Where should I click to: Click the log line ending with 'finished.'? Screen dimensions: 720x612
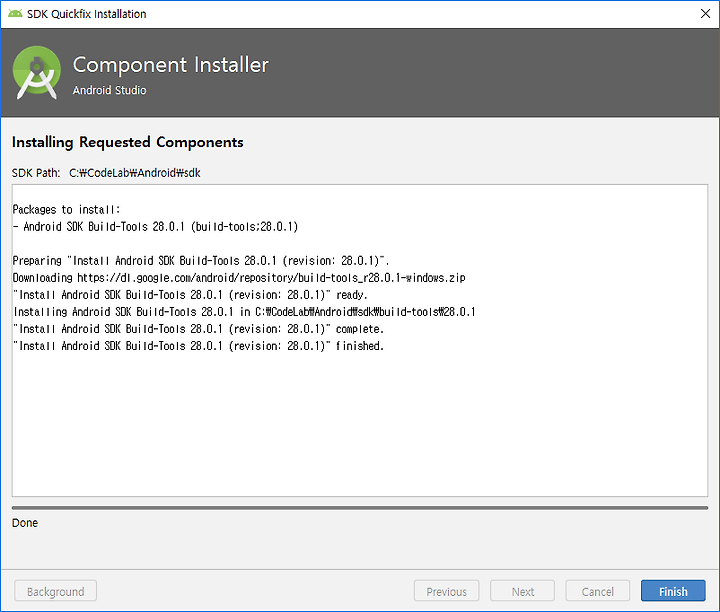coord(198,346)
